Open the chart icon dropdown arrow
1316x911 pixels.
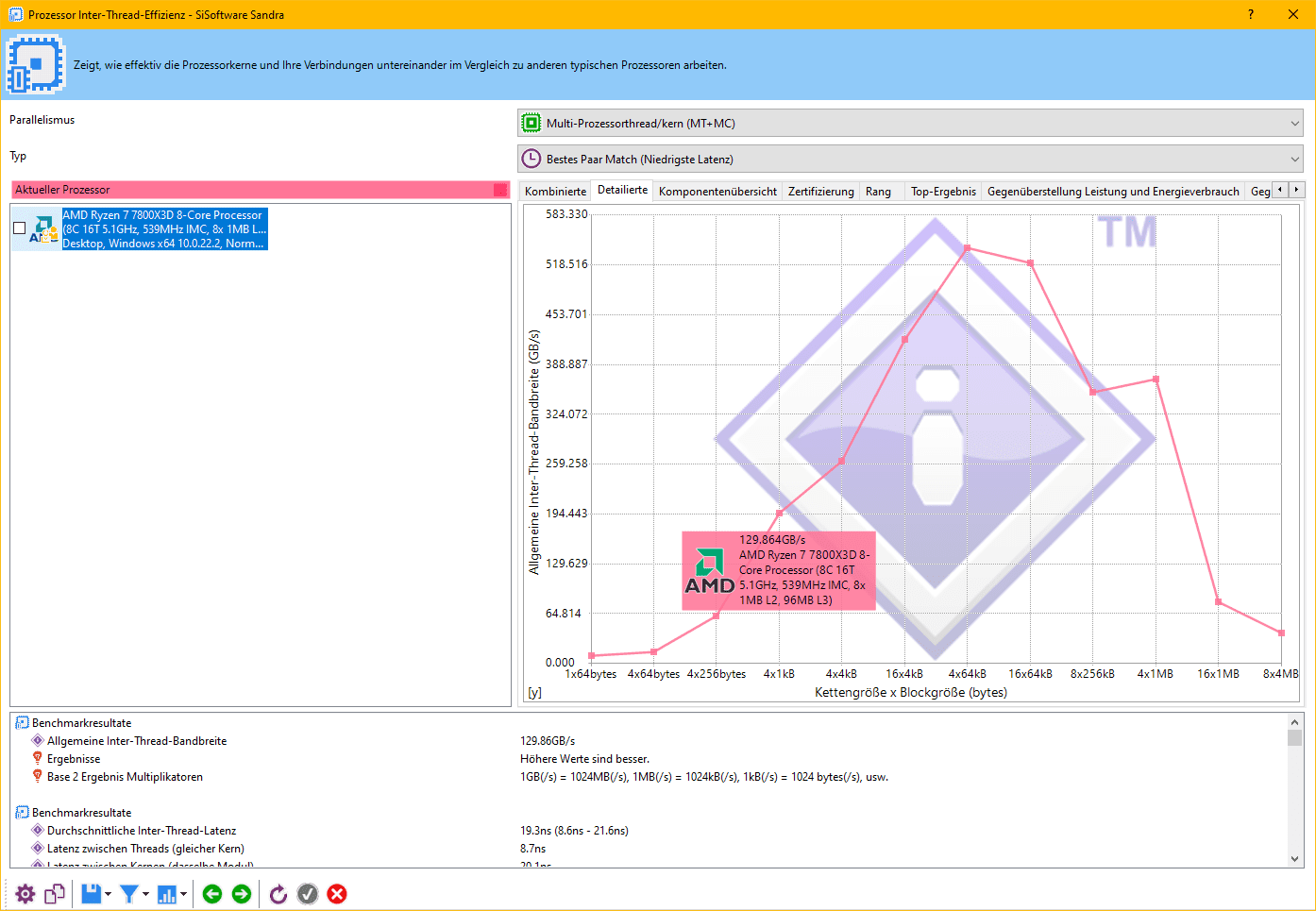(x=183, y=894)
